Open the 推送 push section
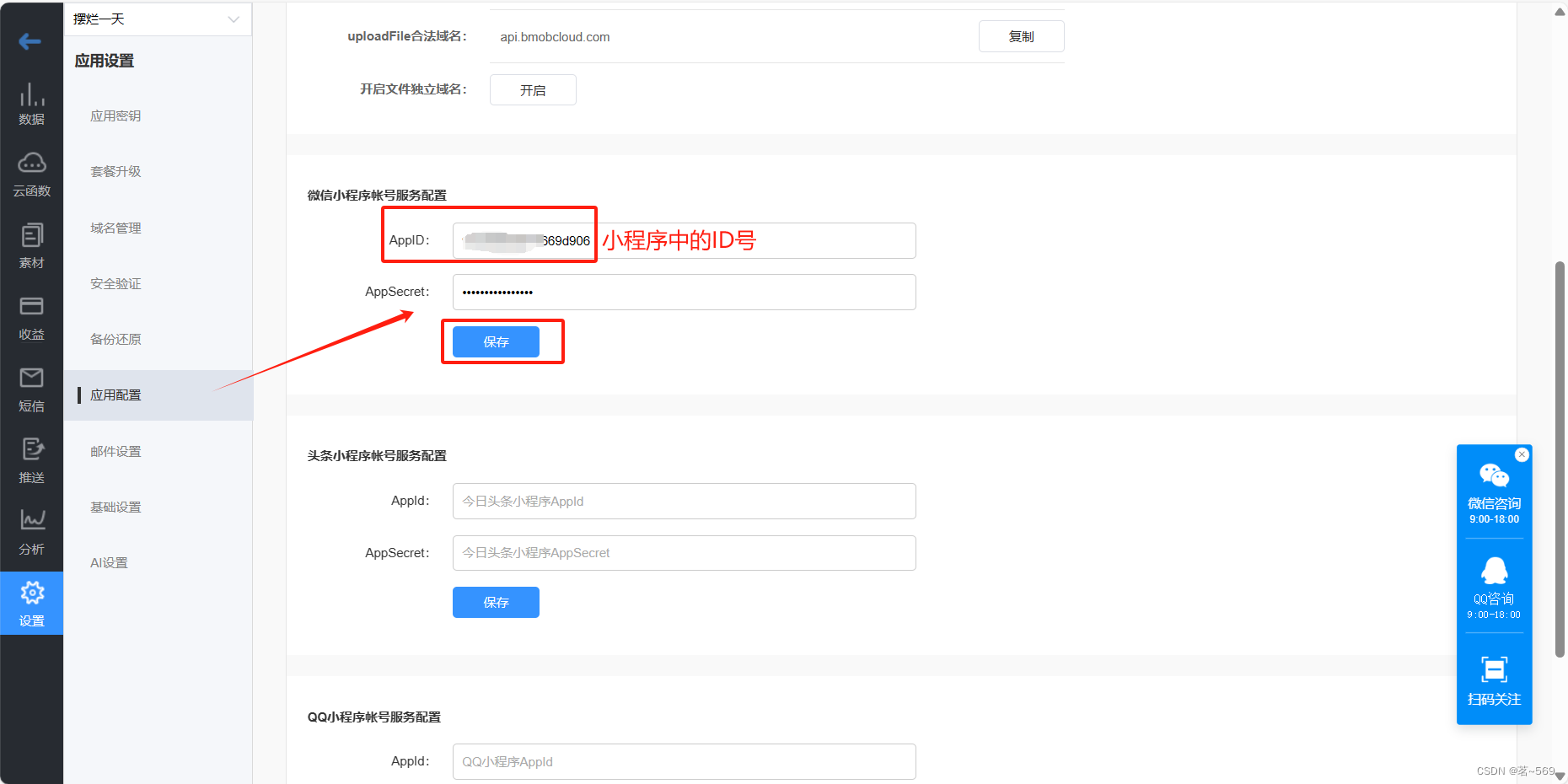The image size is (1568, 784). pyautogui.click(x=31, y=462)
